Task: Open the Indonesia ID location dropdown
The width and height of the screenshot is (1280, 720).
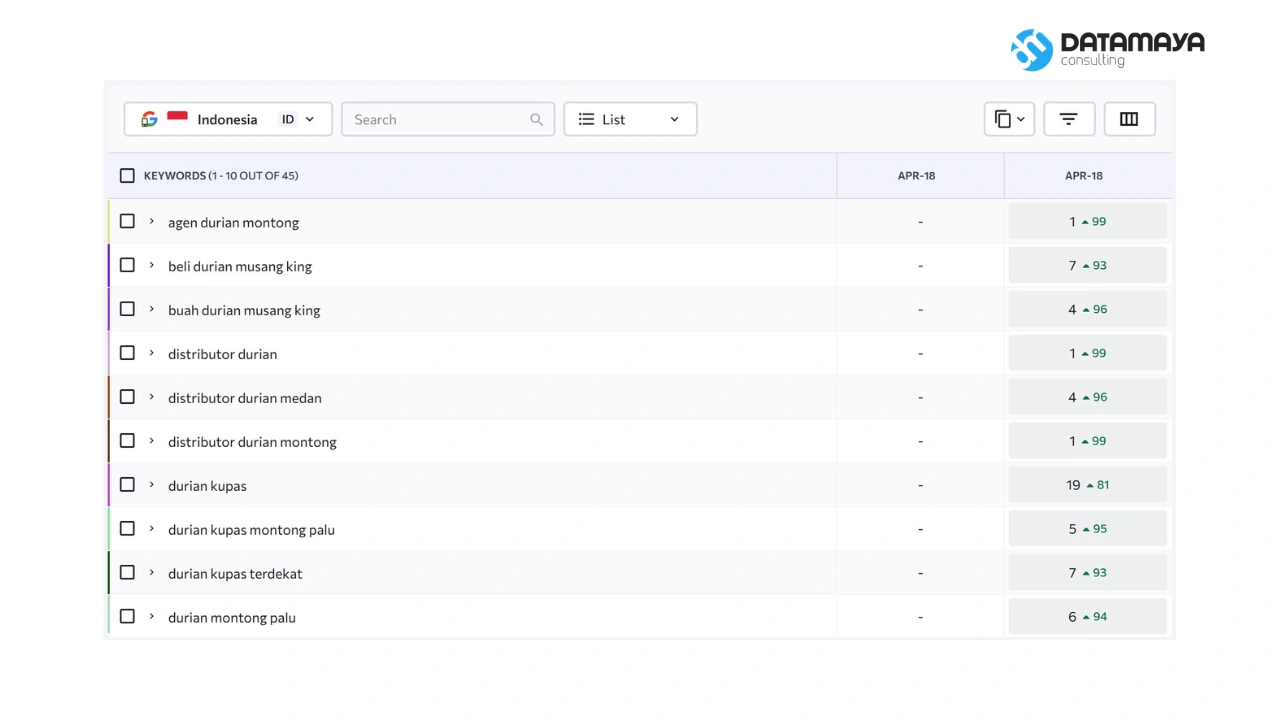Action: click(x=228, y=119)
